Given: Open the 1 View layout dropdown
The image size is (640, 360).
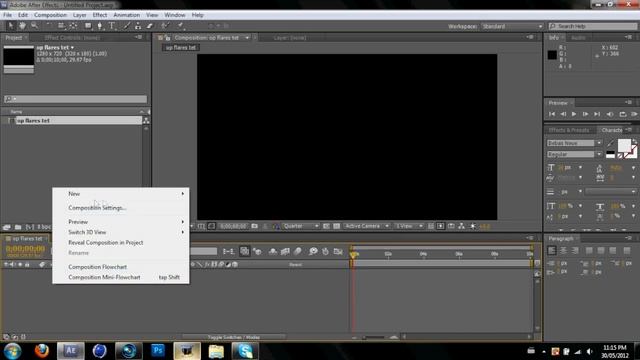Looking at the screenshot, I should point(409,226).
